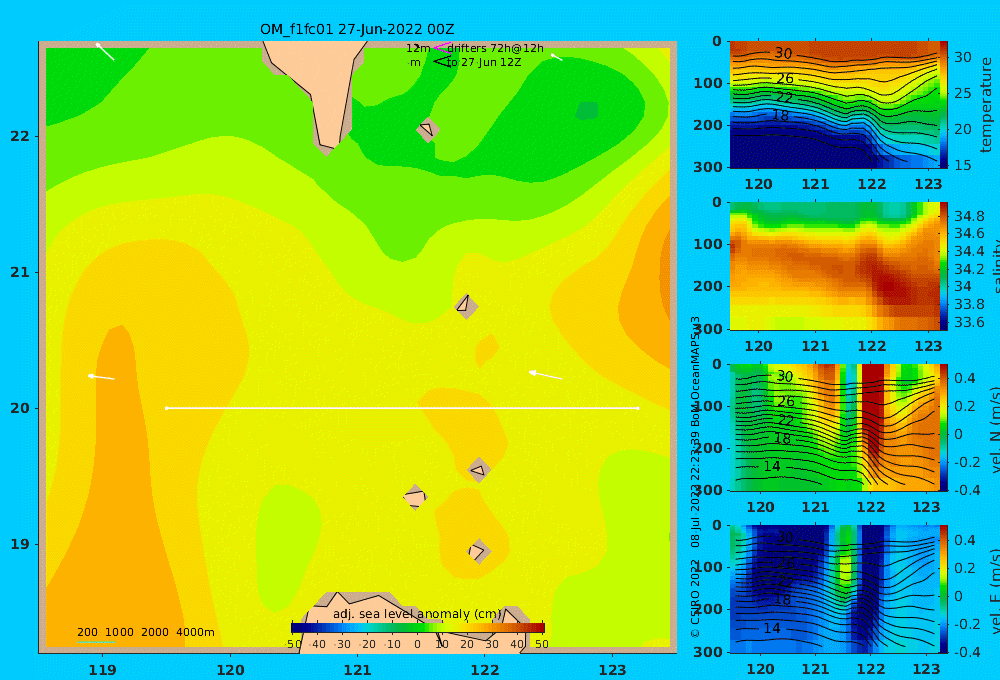Click the sea level anomaly colorbar
Screen dimensions: 1000x680
point(418,628)
